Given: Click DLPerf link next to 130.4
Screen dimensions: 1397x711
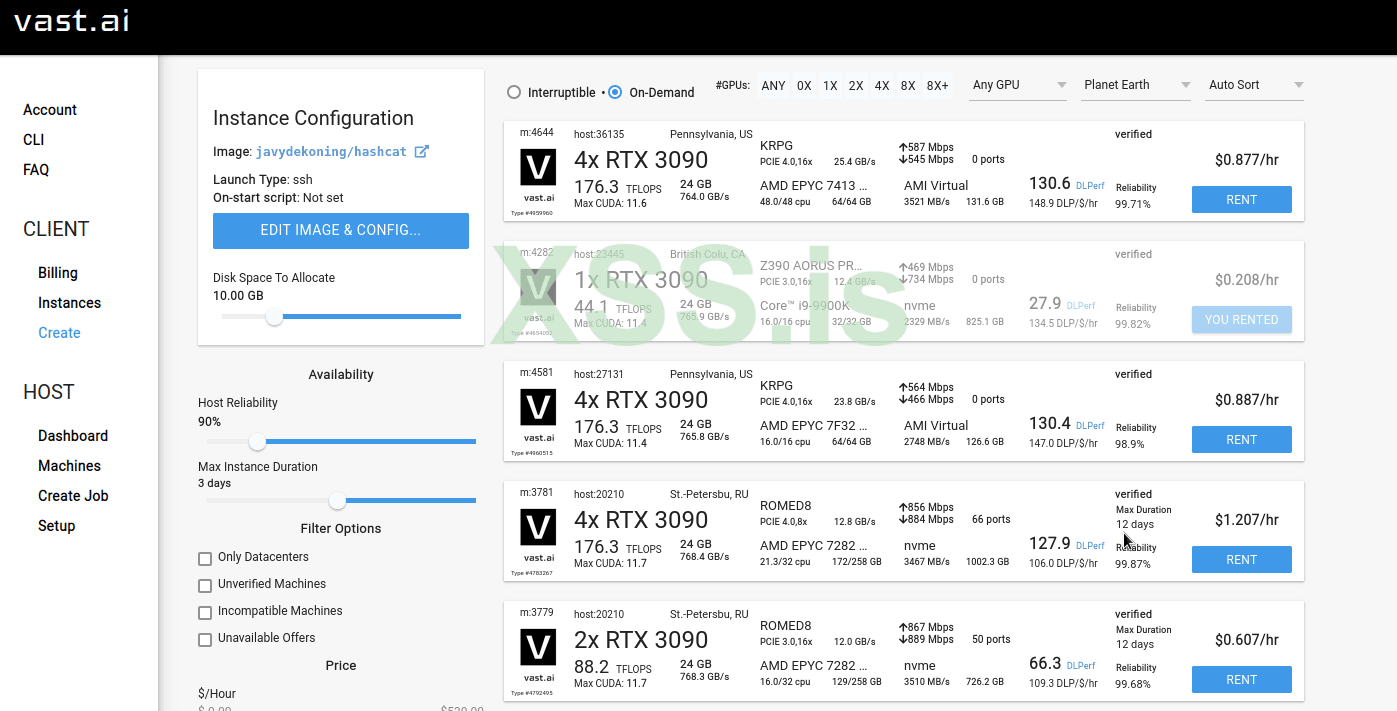Looking at the screenshot, I should [x=1090, y=426].
